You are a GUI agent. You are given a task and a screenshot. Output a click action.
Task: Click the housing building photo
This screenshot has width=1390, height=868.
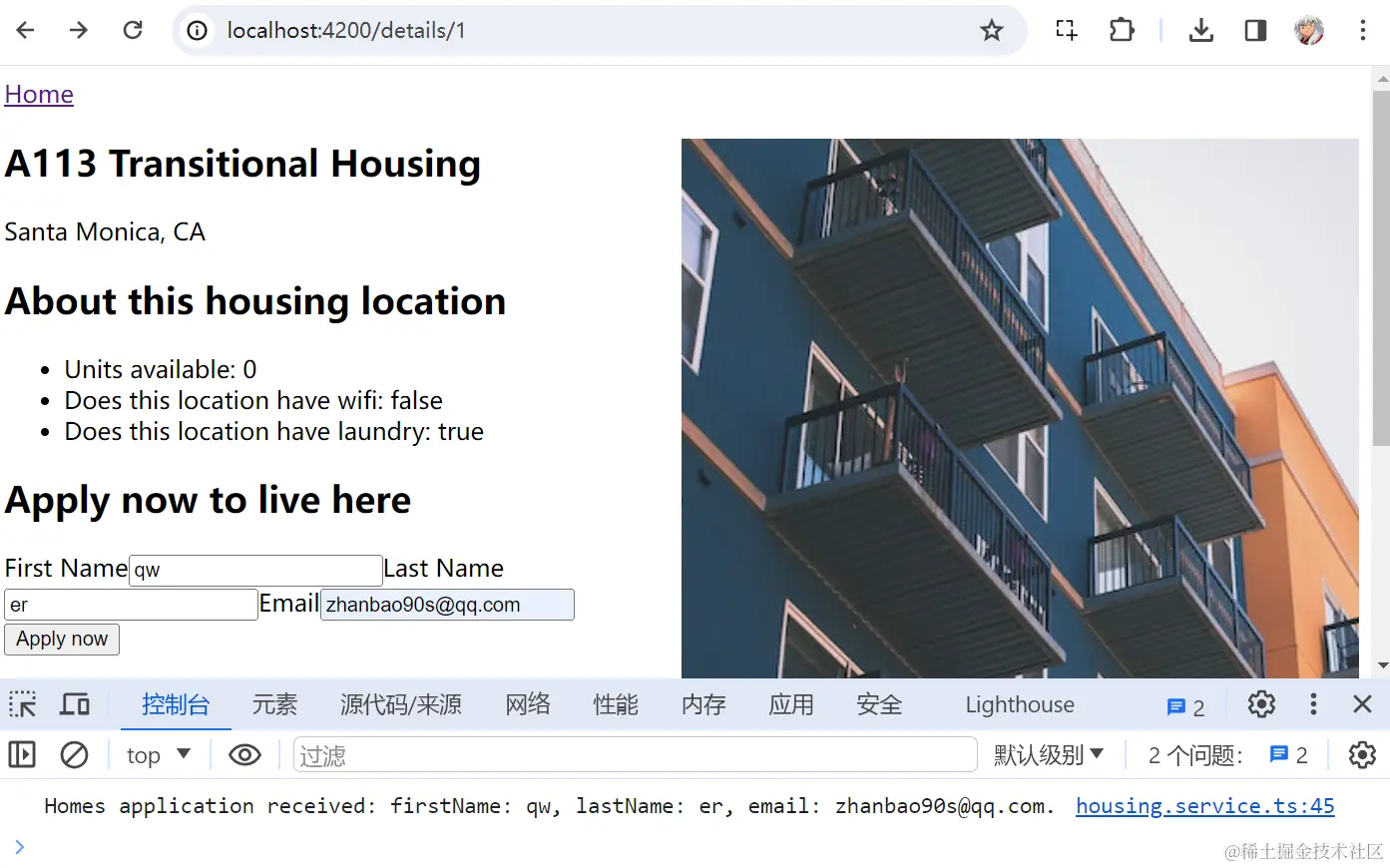(x=1020, y=408)
